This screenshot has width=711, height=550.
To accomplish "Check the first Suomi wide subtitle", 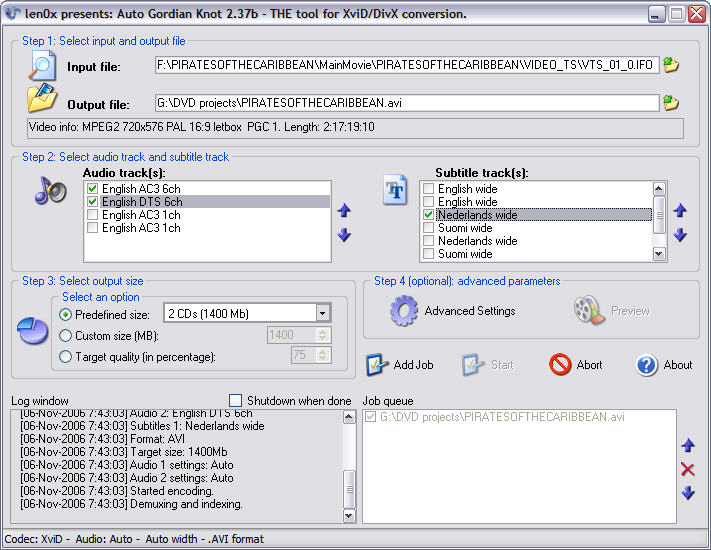I will [x=428, y=228].
